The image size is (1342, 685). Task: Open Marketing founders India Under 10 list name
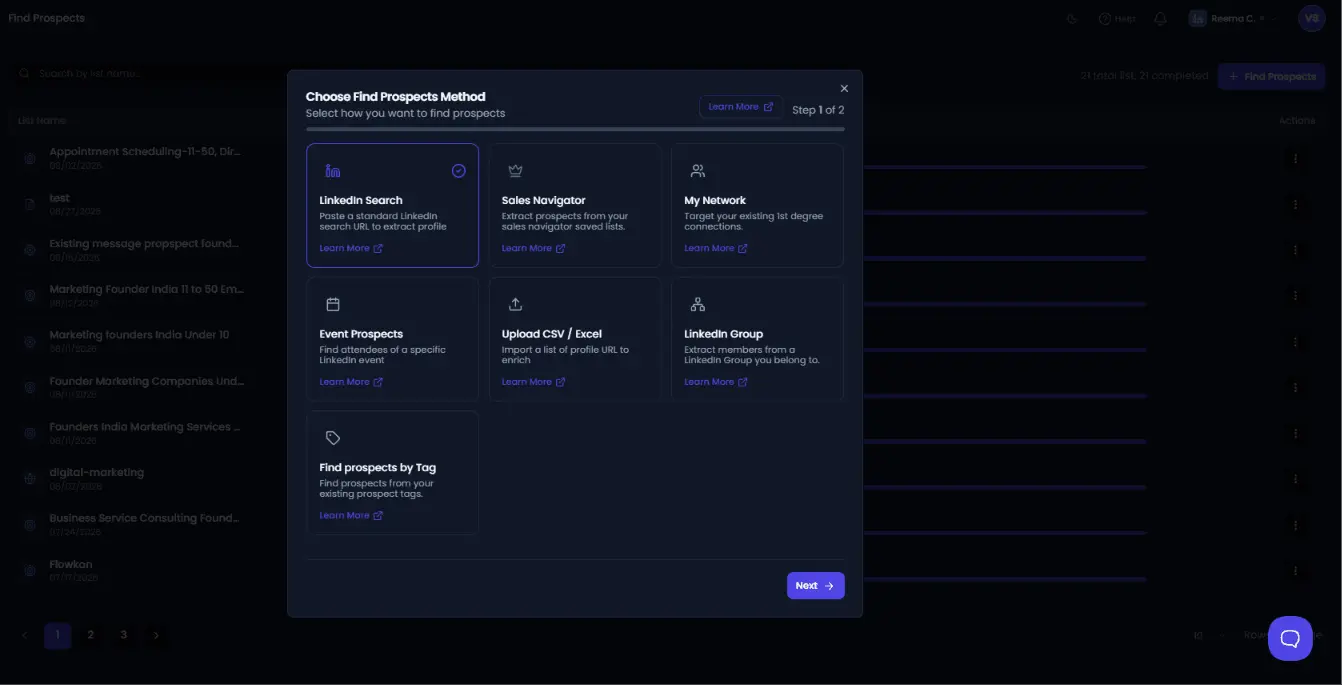tap(139, 335)
